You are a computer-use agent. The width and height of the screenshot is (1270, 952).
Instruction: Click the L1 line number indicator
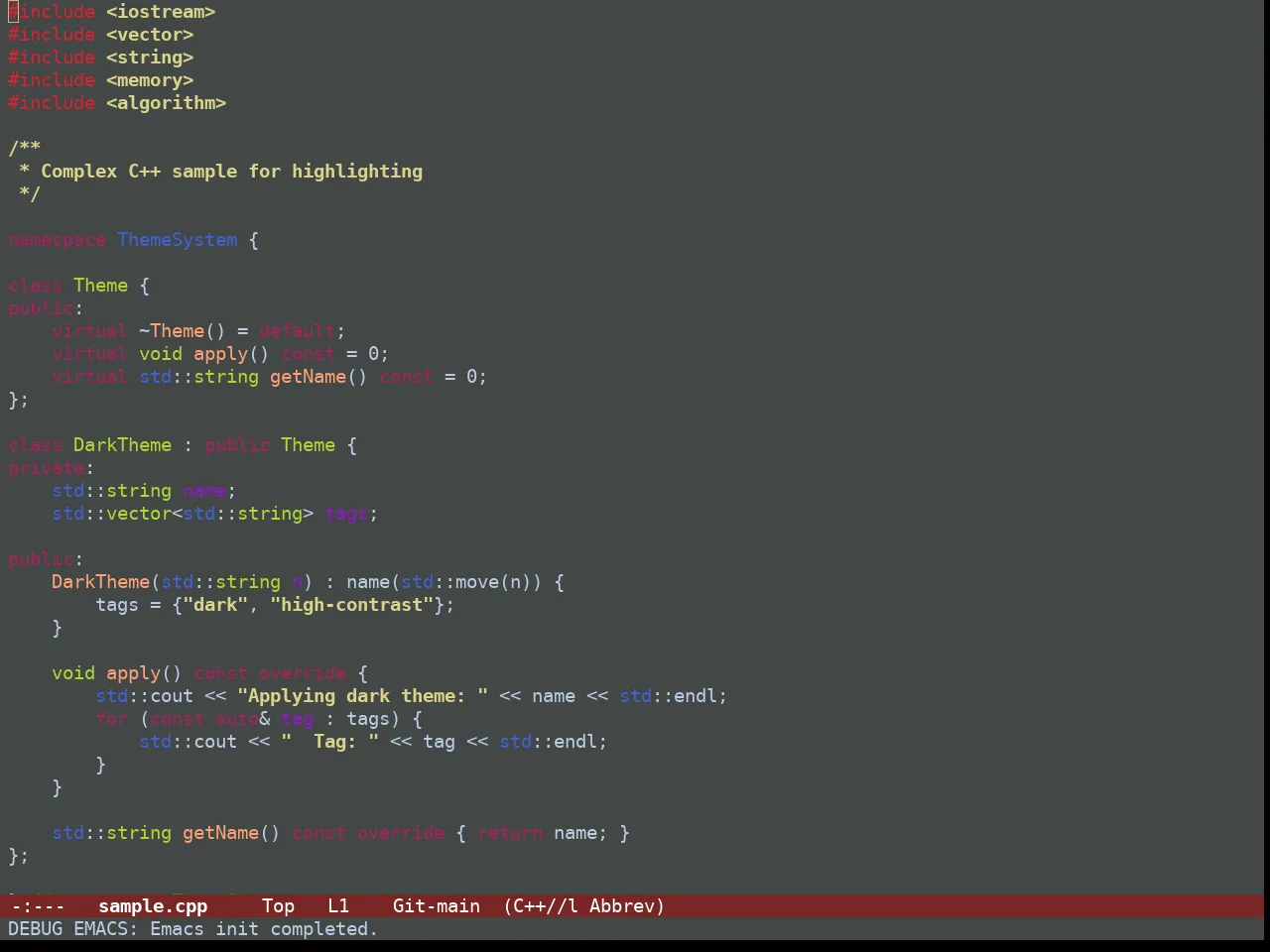338,905
